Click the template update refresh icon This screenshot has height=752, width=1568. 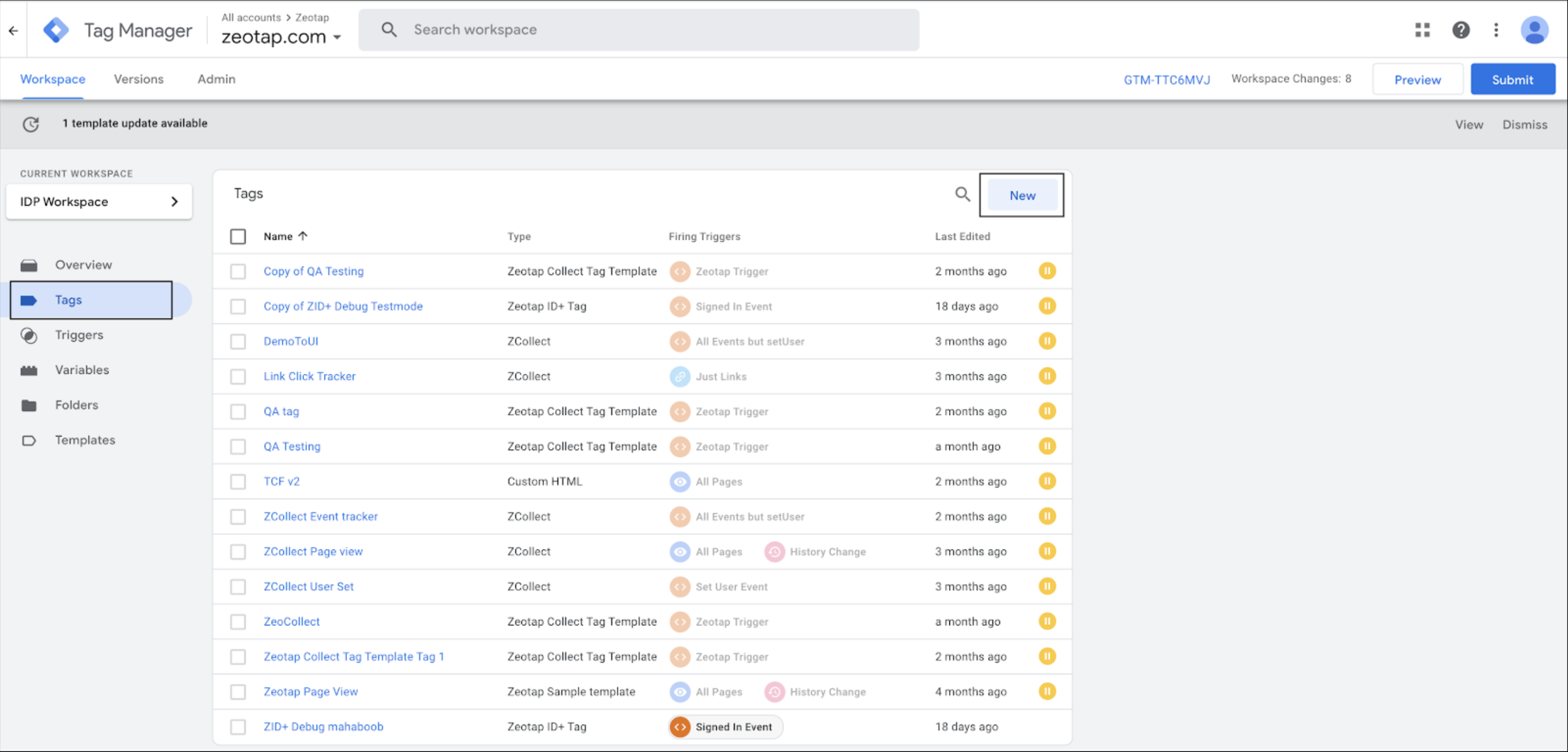31,124
